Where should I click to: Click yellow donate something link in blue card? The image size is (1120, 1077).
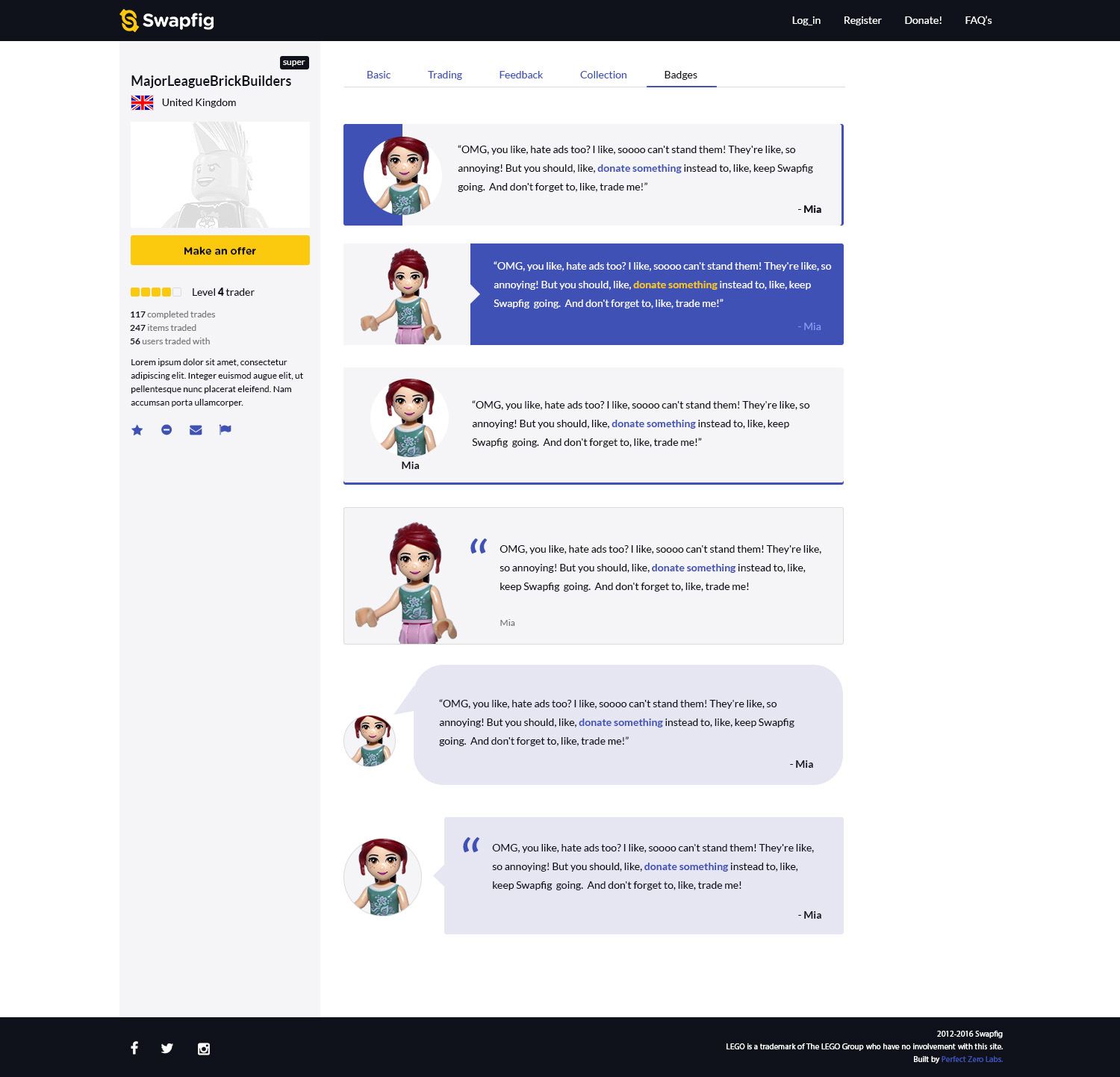point(675,285)
